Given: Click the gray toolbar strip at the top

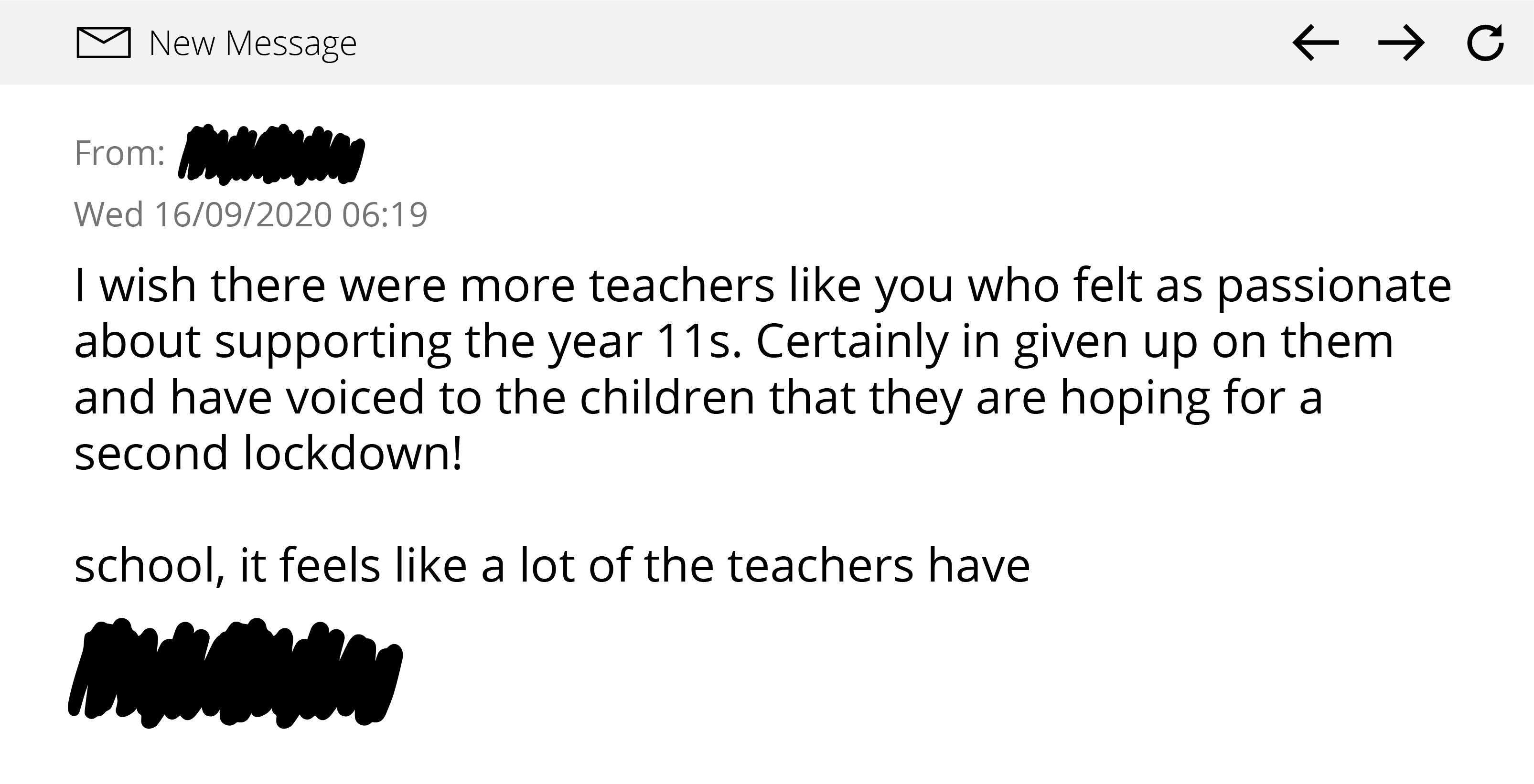Looking at the screenshot, I should click(x=767, y=43).
